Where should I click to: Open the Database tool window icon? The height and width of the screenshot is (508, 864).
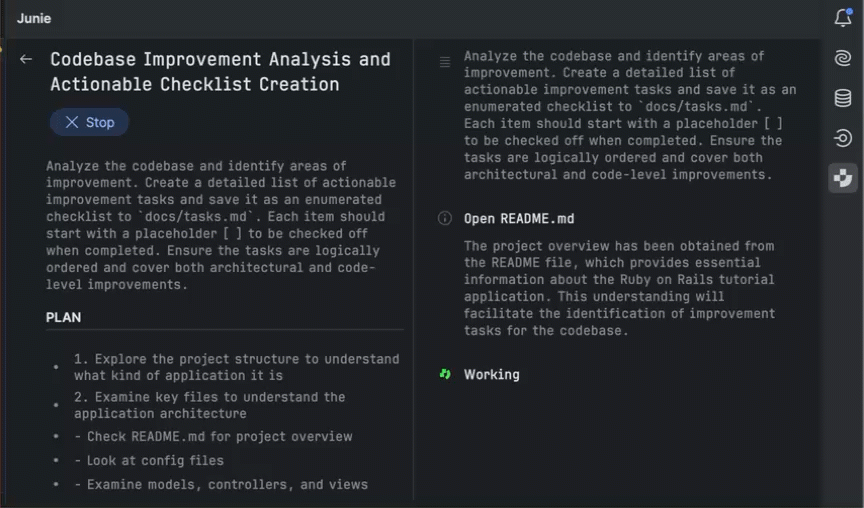[843, 98]
